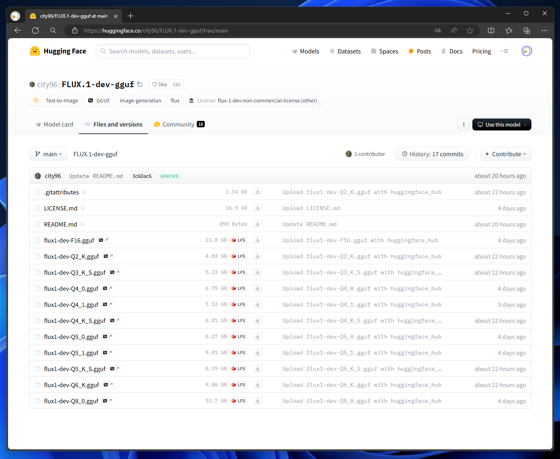Expand the Contribute dropdown
The image size is (560, 459).
click(506, 154)
